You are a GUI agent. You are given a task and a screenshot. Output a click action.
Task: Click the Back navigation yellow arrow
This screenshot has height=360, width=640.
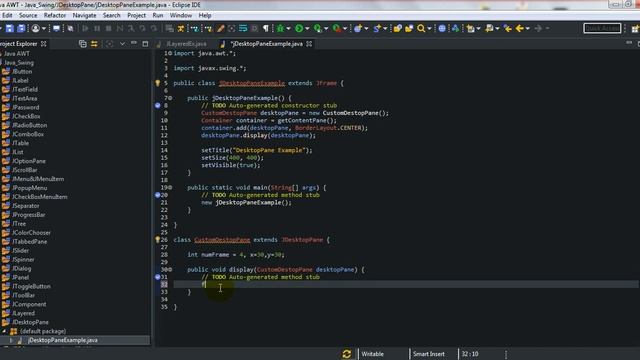click(x=519, y=28)
